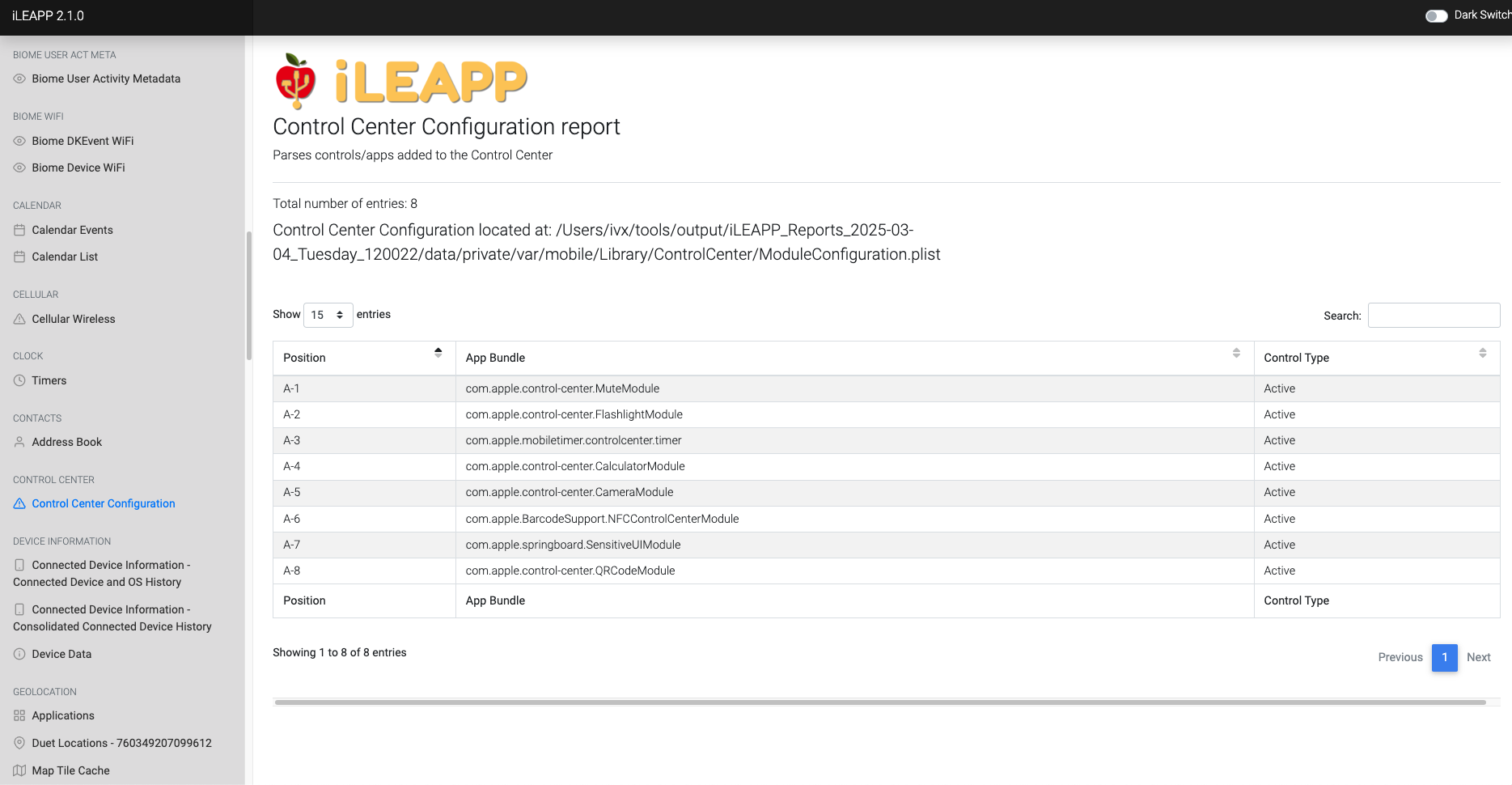The image size is (1512, 785).
Task: Click the grid icon beside Applications
Action: pyautogui.click(x=19, y=715)
